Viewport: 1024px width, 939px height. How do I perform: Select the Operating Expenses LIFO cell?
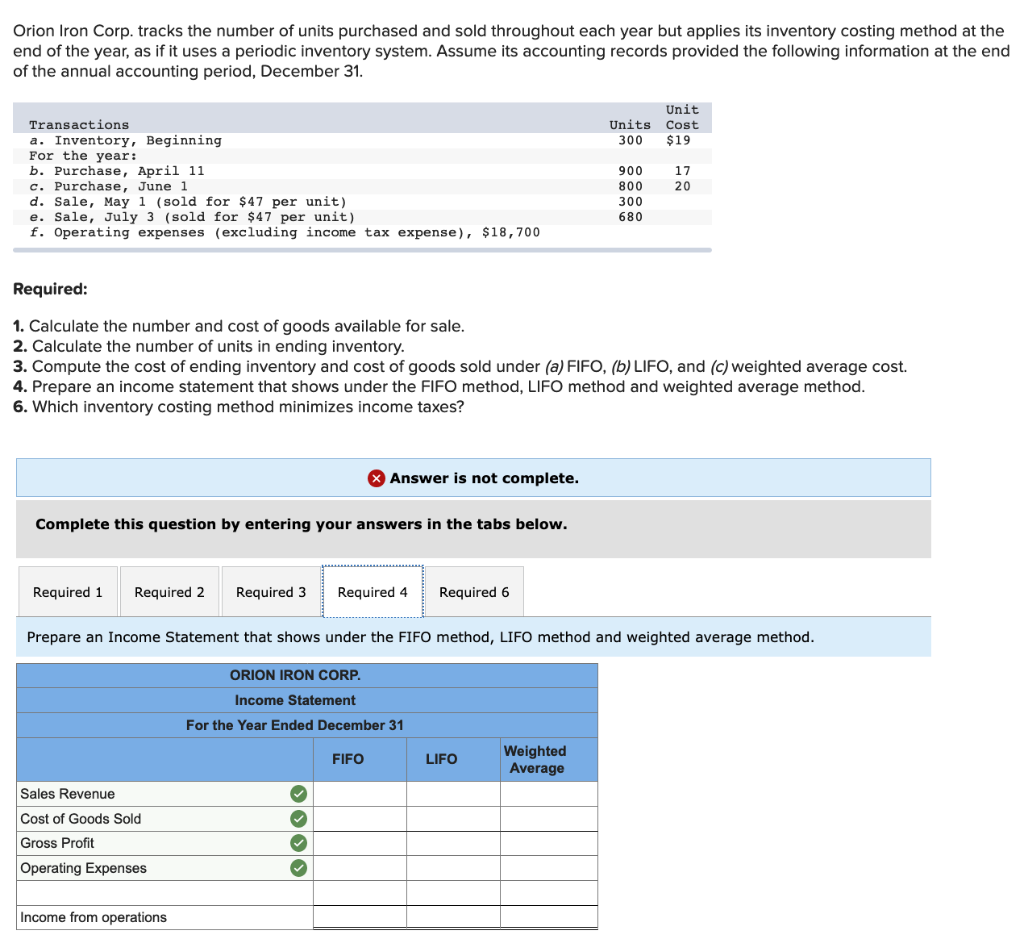(x=453, y=868)
